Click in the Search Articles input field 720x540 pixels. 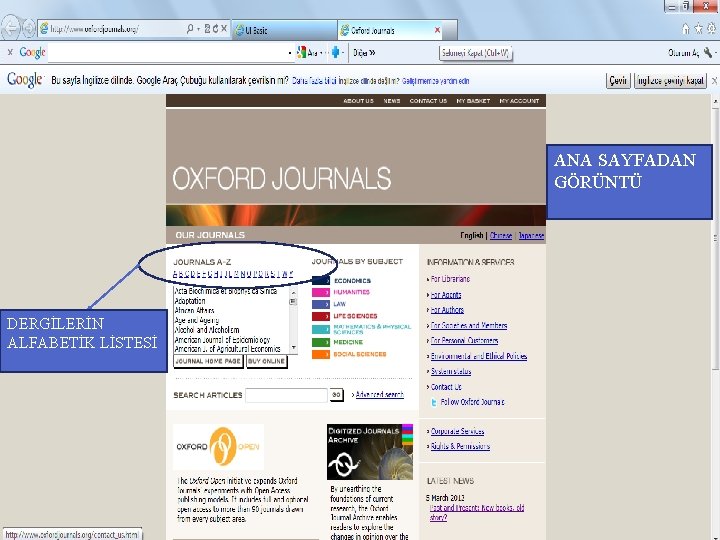286,395
